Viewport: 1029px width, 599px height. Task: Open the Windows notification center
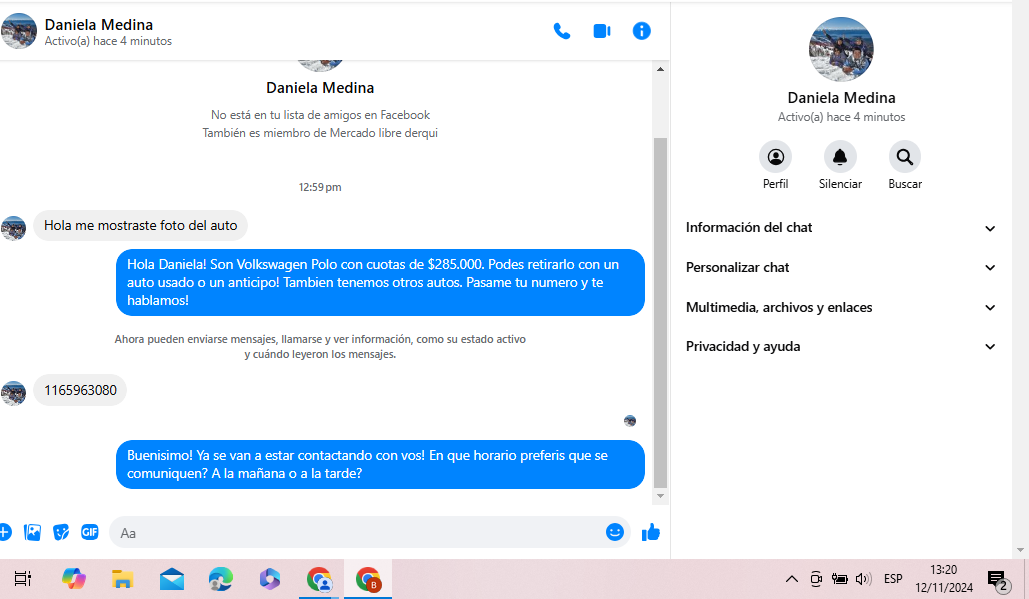pyautogui.click(x=997, y=579)
